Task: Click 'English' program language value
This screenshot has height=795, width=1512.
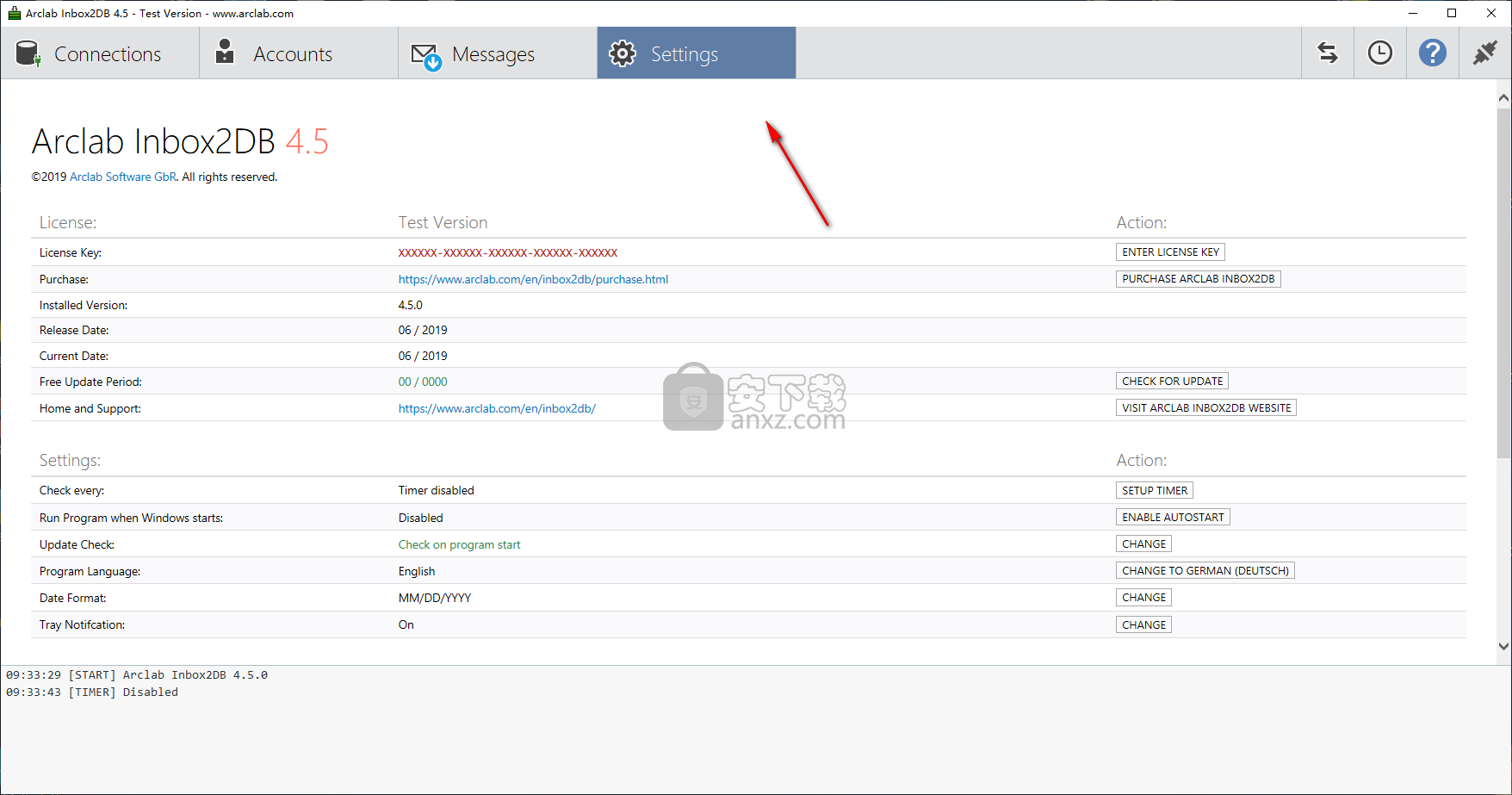Action: pos(417,571)
